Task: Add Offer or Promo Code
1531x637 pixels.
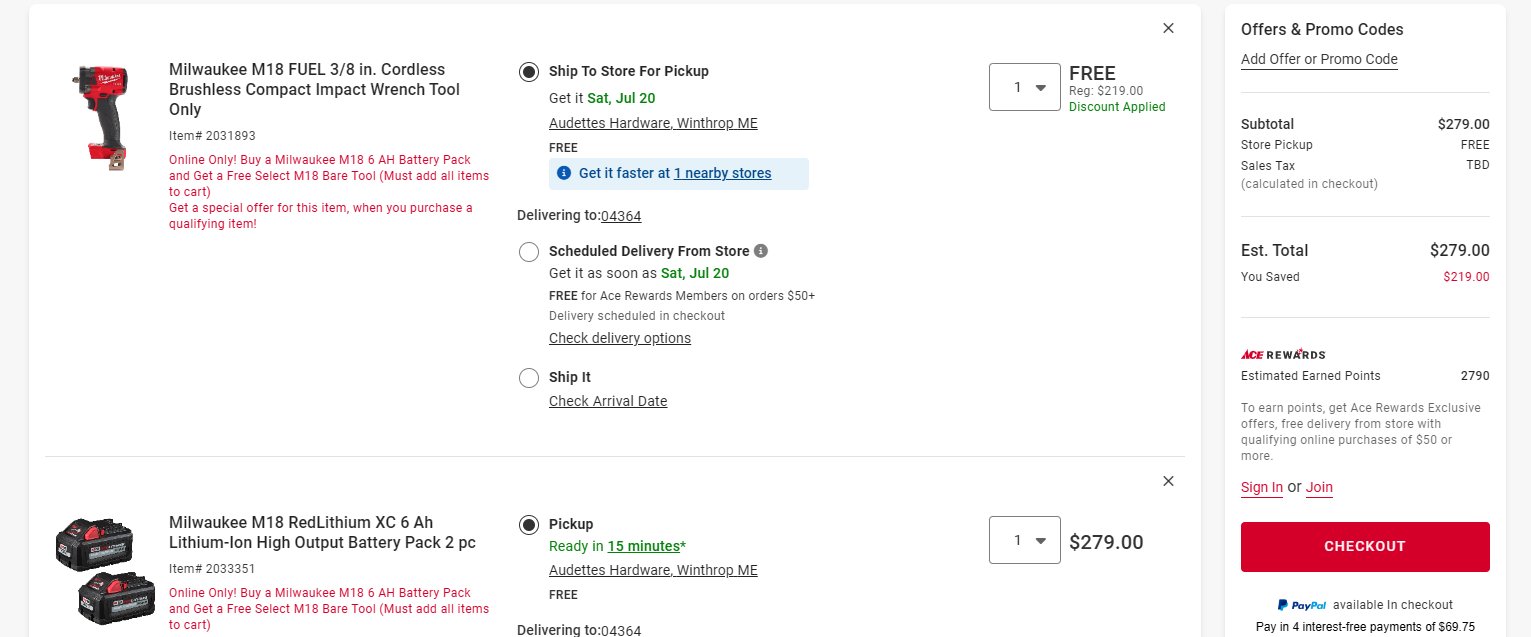Action: point(1319,59)
